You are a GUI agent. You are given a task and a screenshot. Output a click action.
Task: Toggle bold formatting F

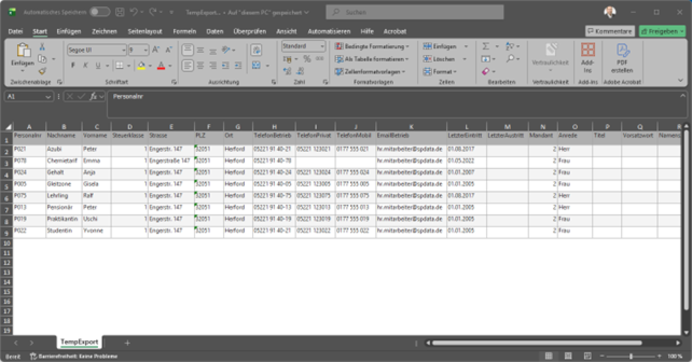(73, 65)
